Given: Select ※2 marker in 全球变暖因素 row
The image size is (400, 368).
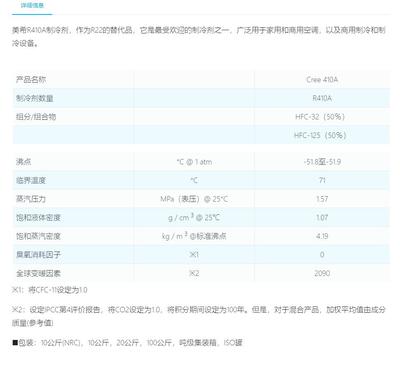Looking at the screenshot, I should coord(194,273).
